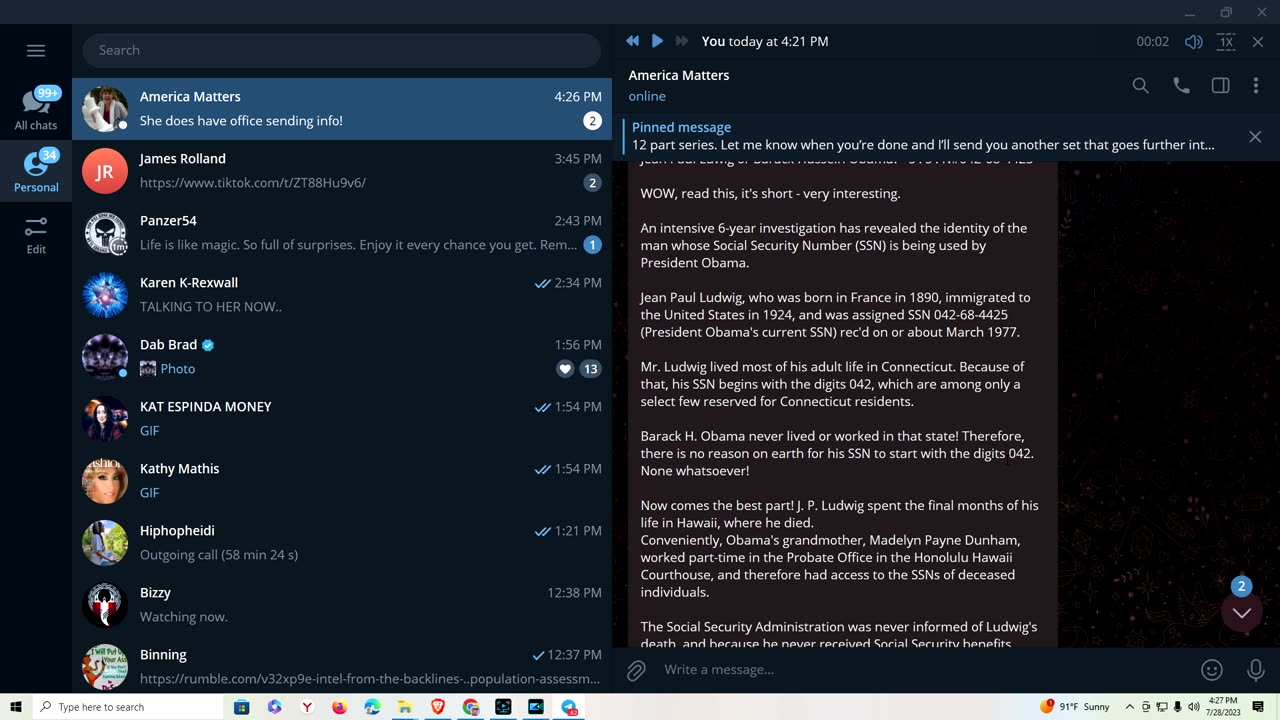Viewport: 1280px width, 720px height.
Task: Open the Karen K-Rexwall chat
Action: click(x=342, y=295)
